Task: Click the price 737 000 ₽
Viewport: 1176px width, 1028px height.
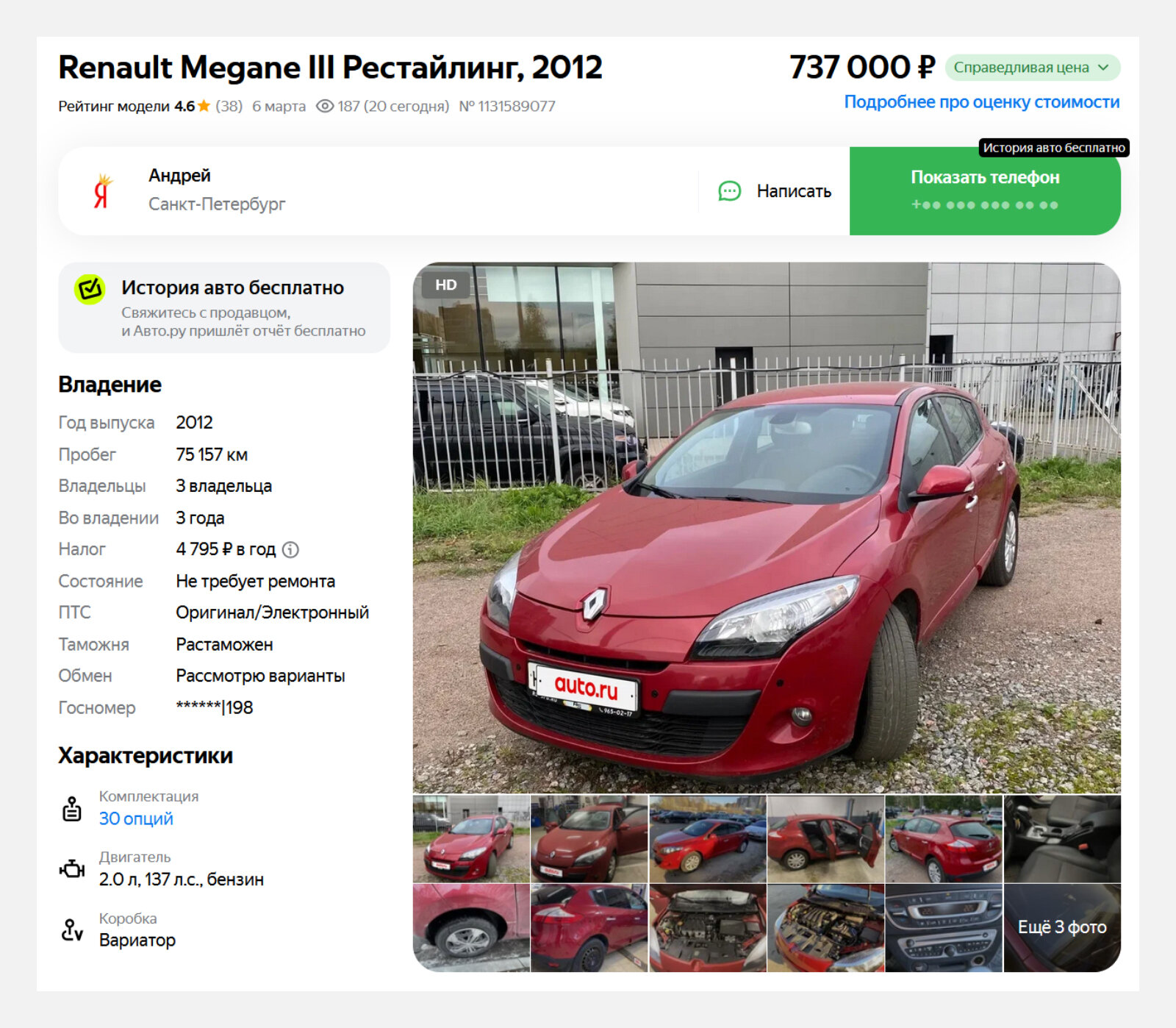Action: pos(862,68)
